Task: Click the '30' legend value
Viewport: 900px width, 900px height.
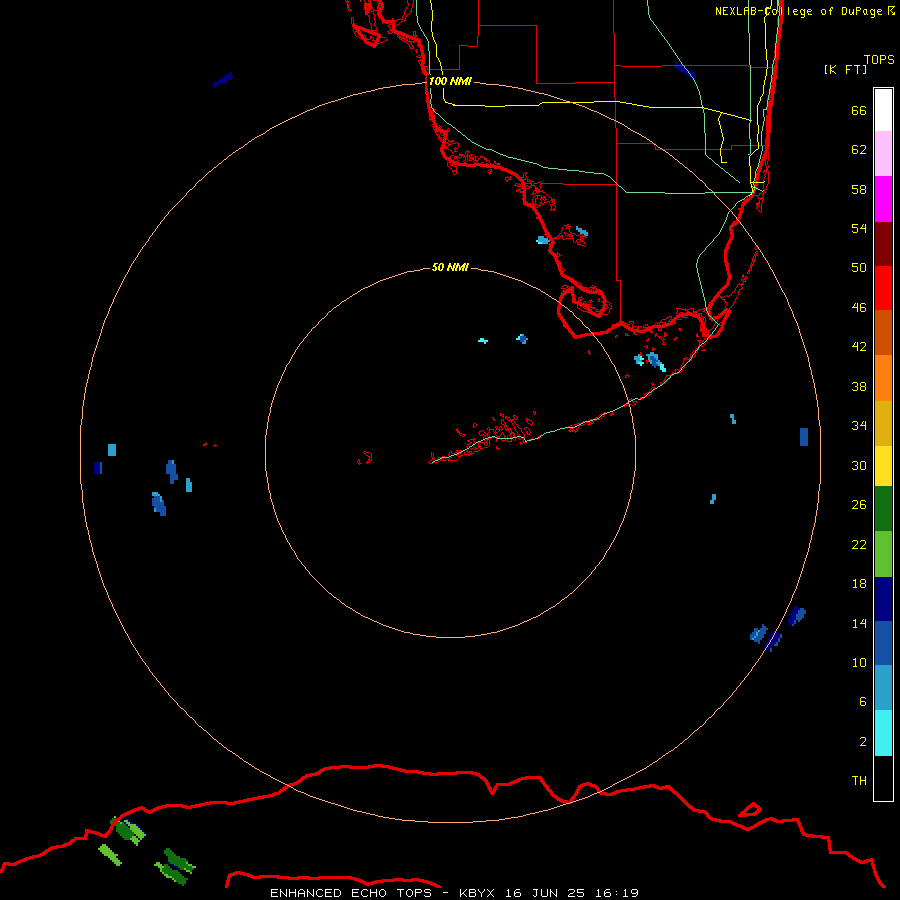Action: pyautogui.click(x=859, y=465)
